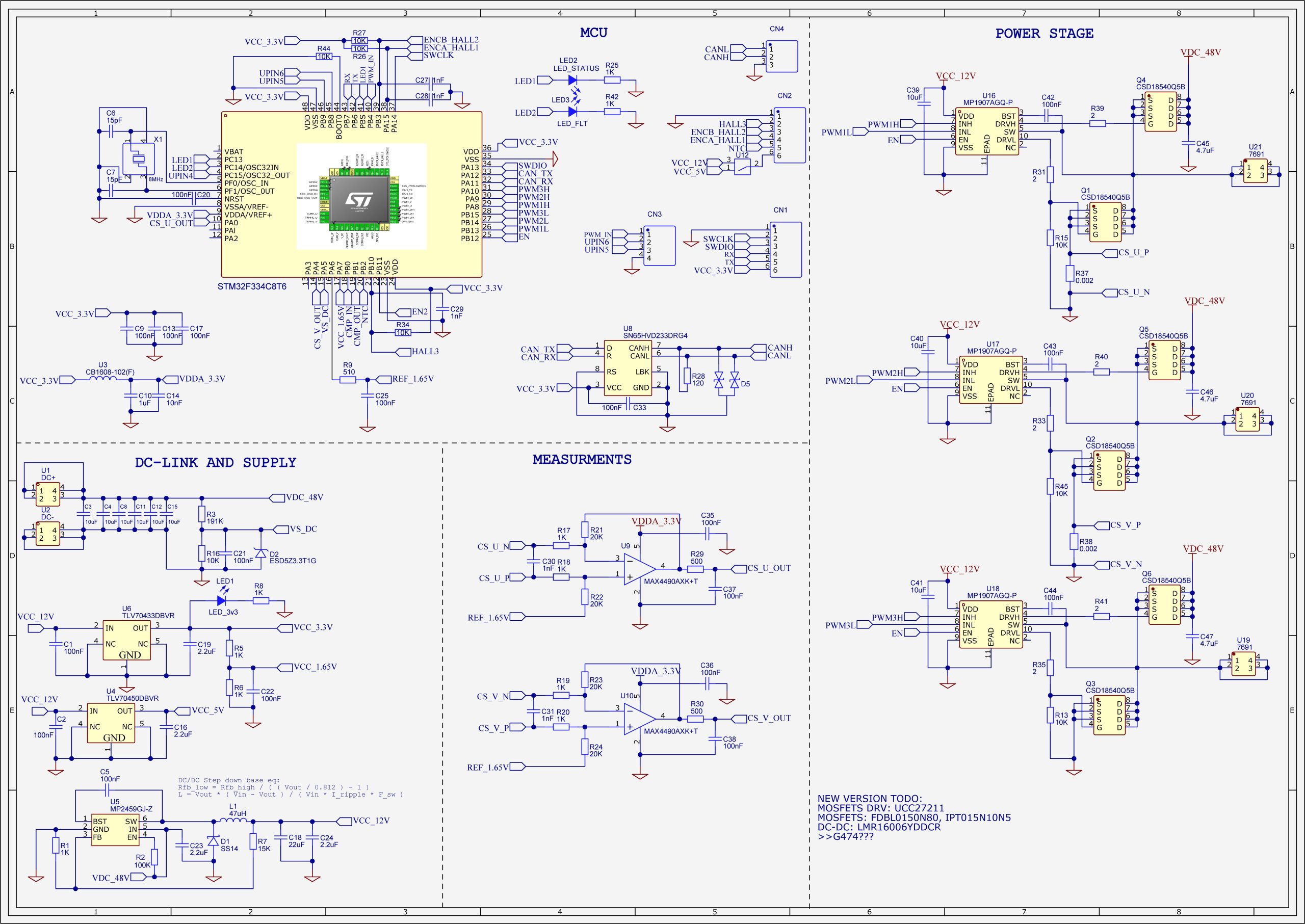The height and width of the screenshot is (924, 1305).
Task: Click the VCC_12V port after L1 inductor
Action: coord(363,821)
